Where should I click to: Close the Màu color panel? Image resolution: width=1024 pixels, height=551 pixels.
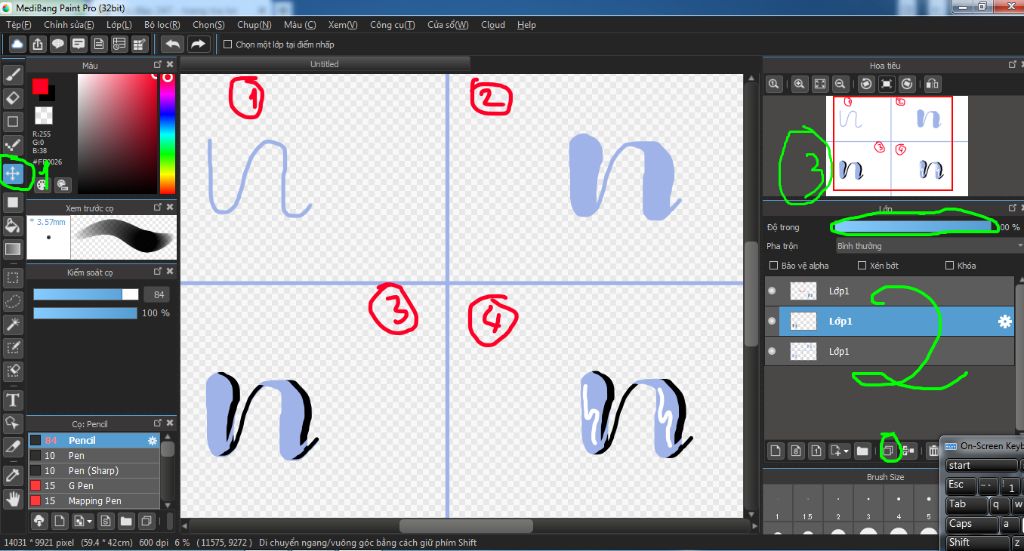click(x=170, y=65)
